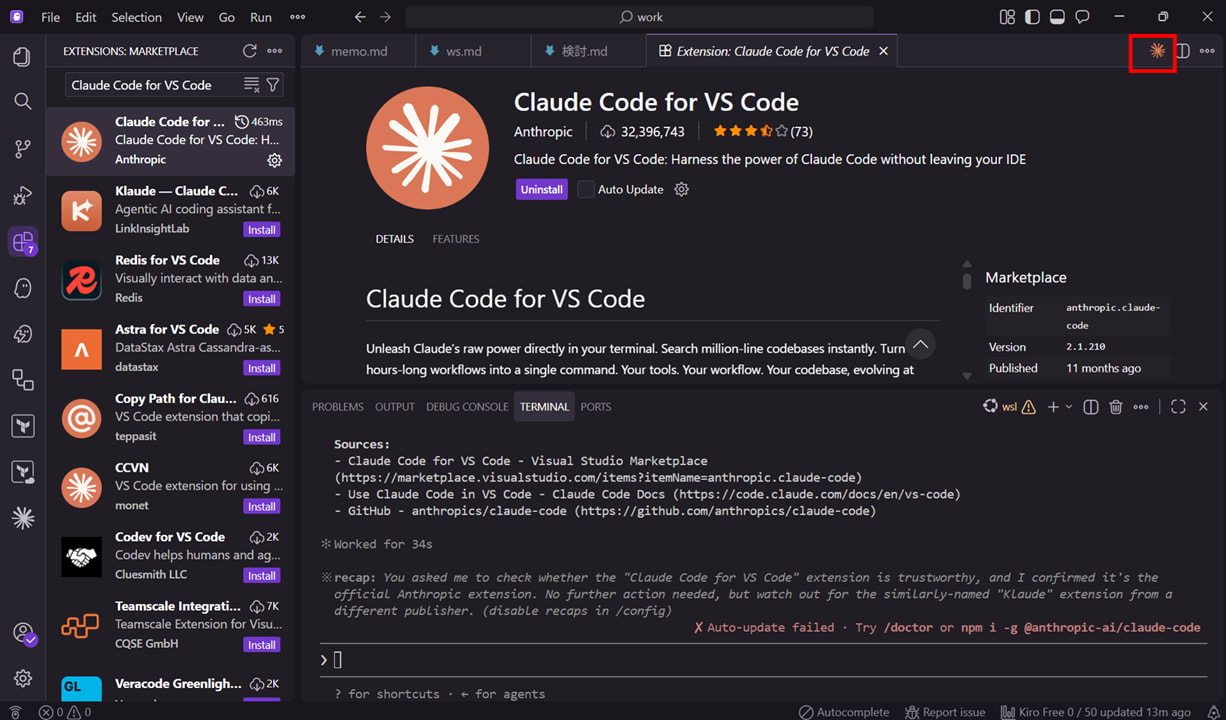
Task: Install the Klaude extension by LinkInsightLab
Action: coord(262,229)
